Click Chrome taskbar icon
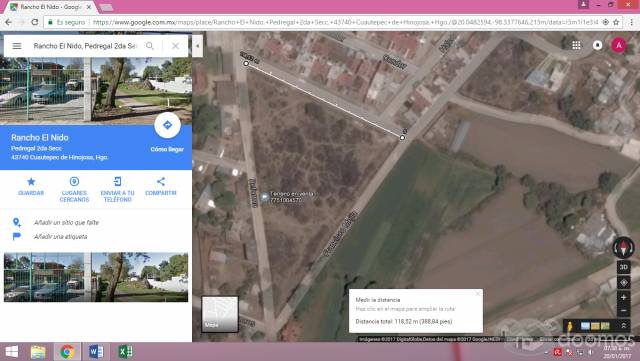The height and width of the screenshot is (361, 640). pyautogui.click(x=67, y=352)
